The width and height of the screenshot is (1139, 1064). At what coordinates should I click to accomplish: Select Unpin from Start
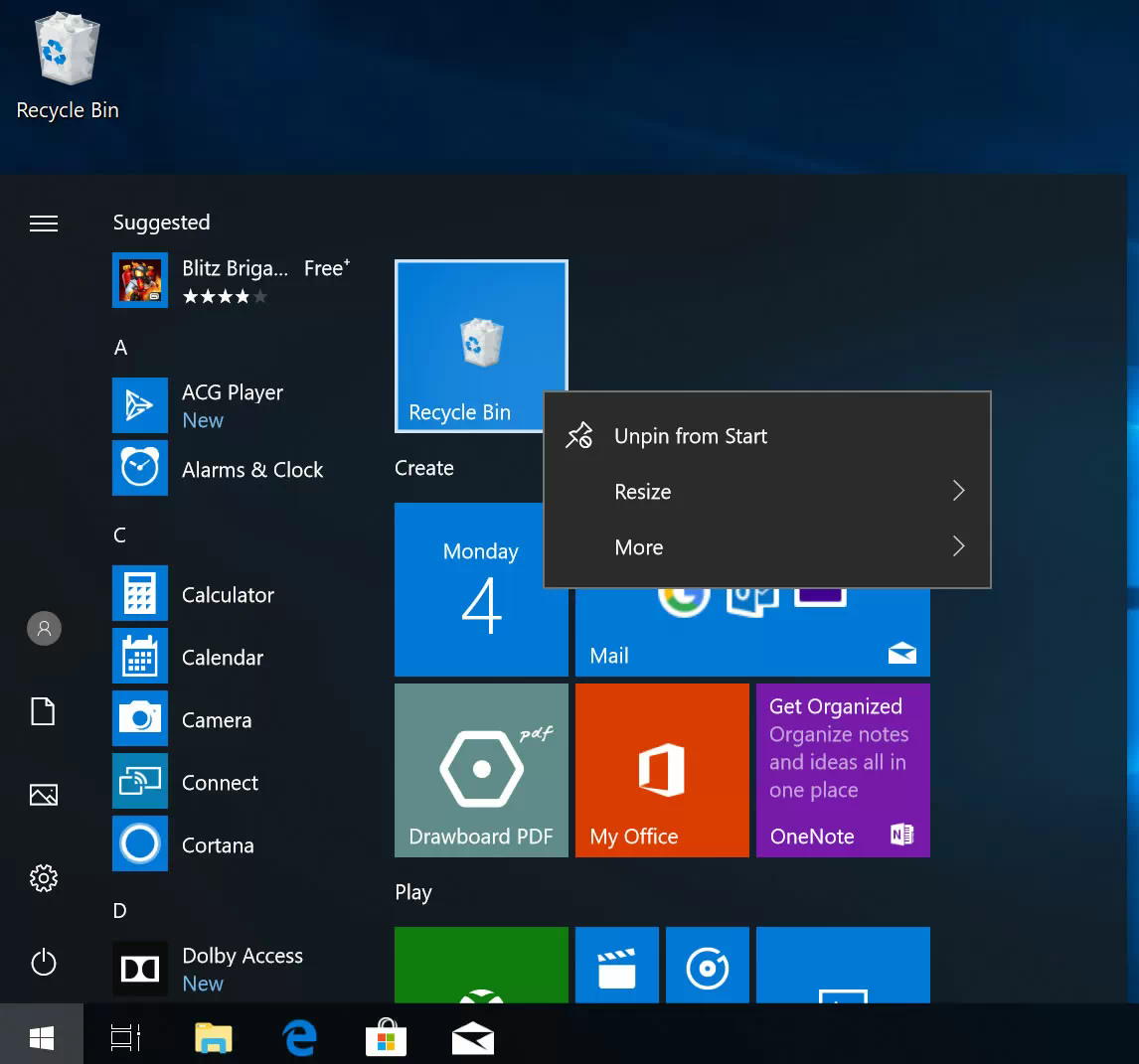690,435
